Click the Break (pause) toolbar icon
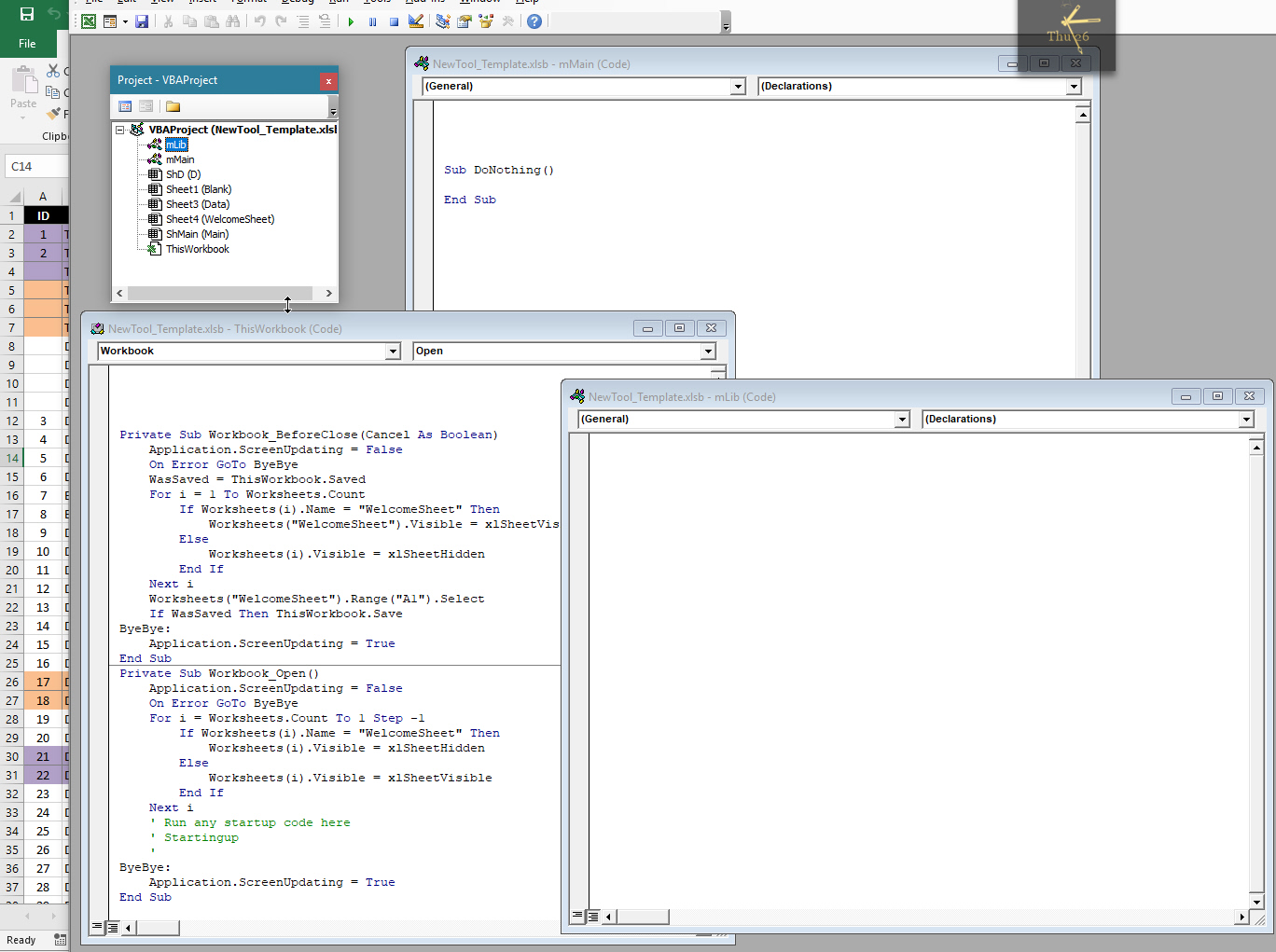Image resolution: width=1276 pixels, height=952 pixels. point(372,21)
